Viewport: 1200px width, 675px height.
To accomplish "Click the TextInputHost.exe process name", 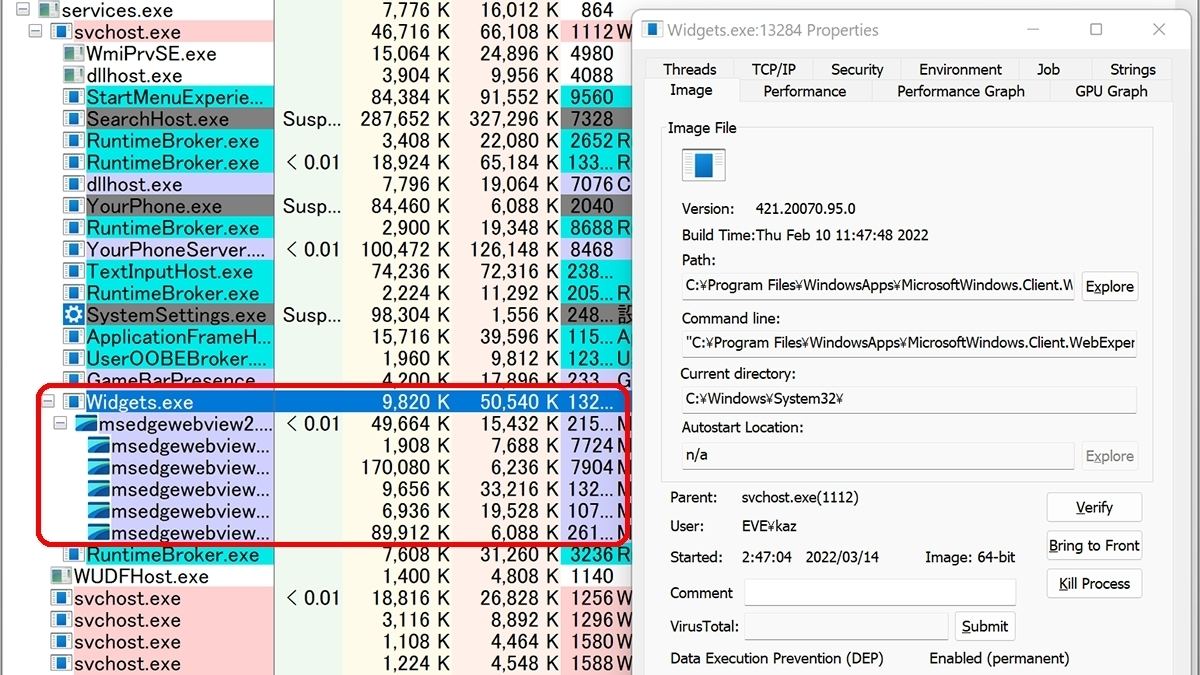I will click(170, 272).
